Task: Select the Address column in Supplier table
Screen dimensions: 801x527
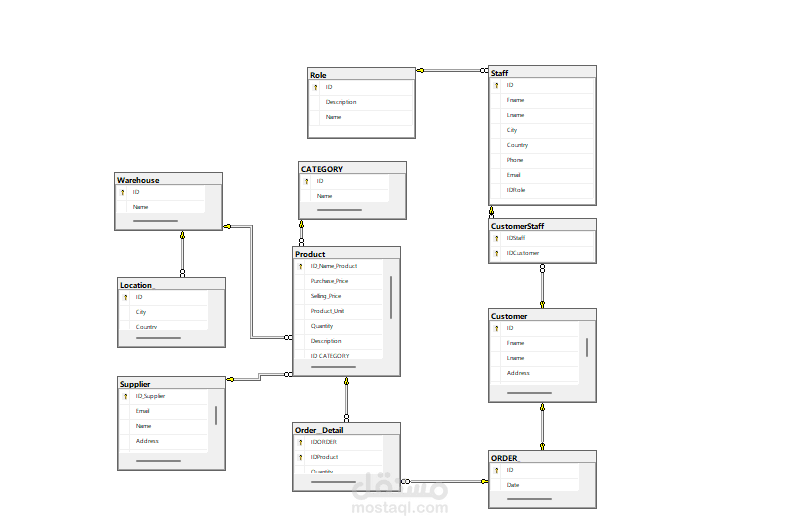Action: [x=164, y=441]
